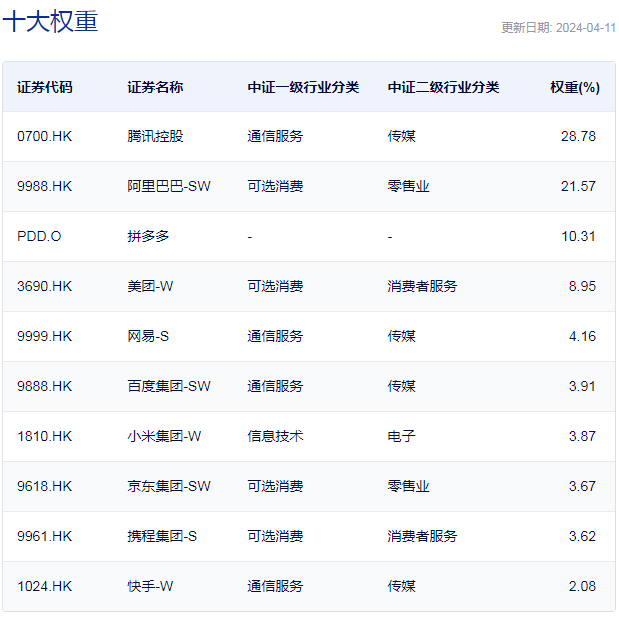Image resolution: width=619 pixels, height=619 pixels.
Task: Select security code 1810.HK
Action: click(45, 436)
